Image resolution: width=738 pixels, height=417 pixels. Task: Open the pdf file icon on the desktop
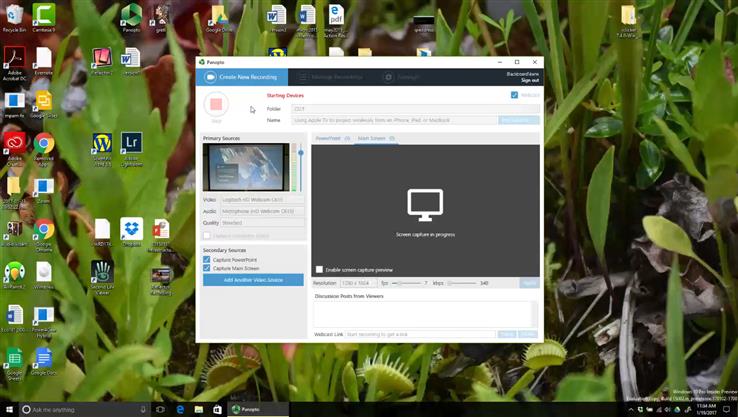click(x=335, y=21)
